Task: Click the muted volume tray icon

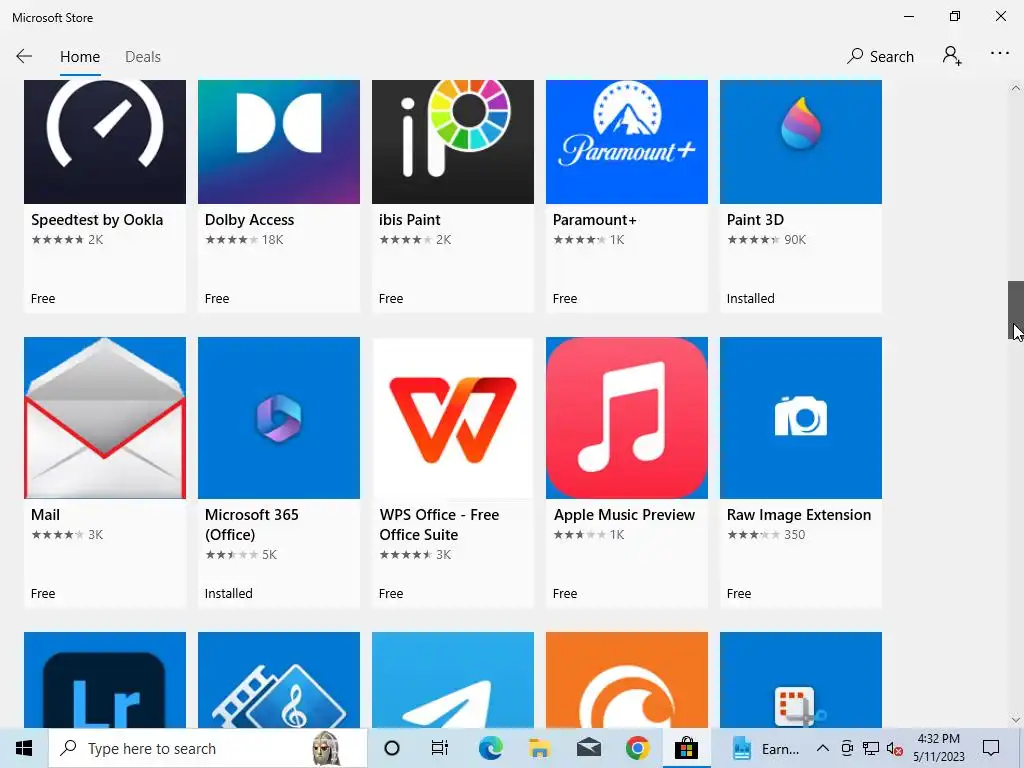Action: [x=895, y=748]
